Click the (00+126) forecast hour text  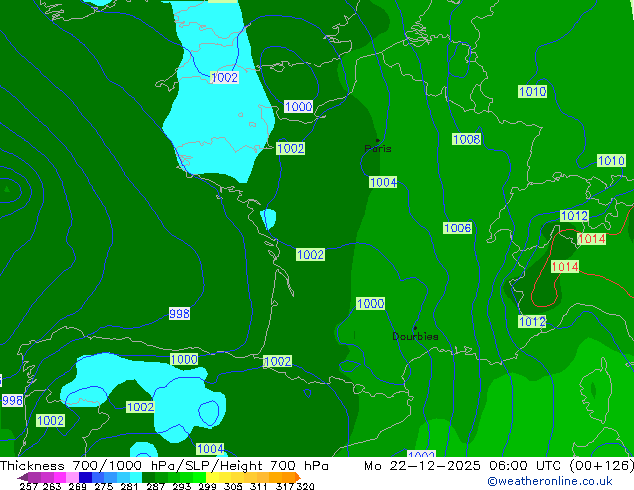click(x=601, y=466)
